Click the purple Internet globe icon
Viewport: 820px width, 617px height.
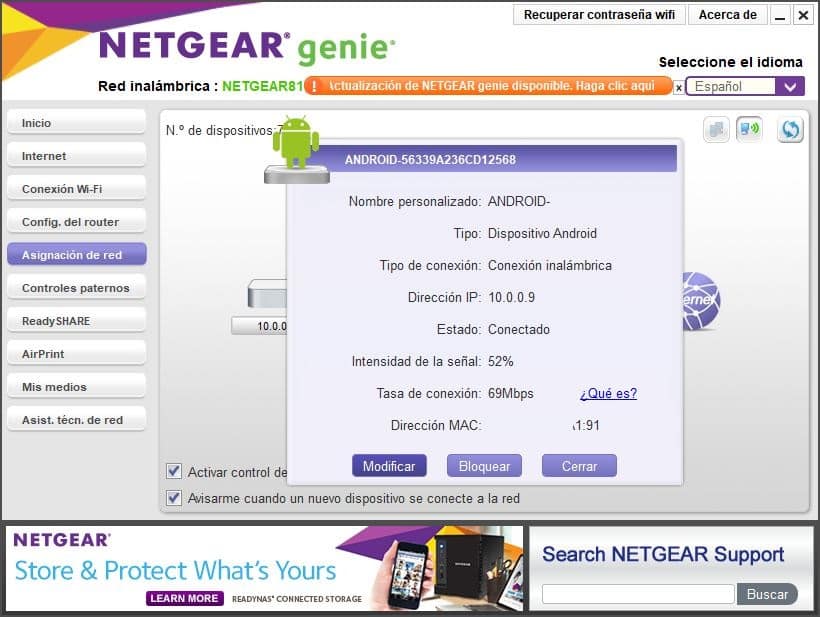701,300
